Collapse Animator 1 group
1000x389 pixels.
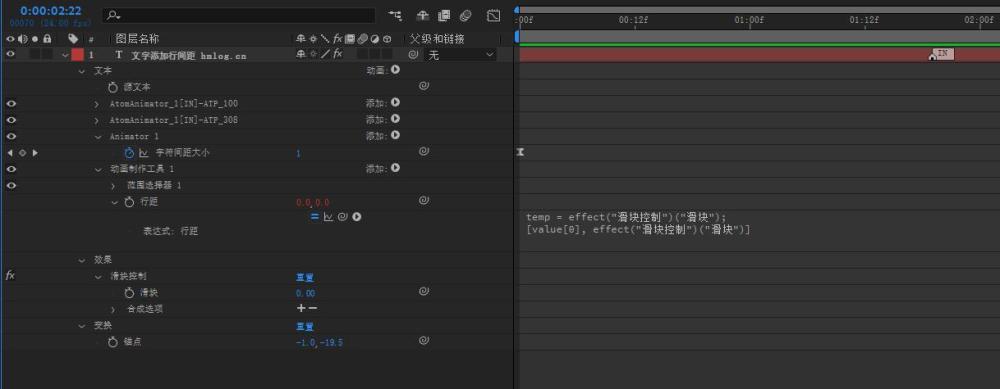[x=98, y=136]
